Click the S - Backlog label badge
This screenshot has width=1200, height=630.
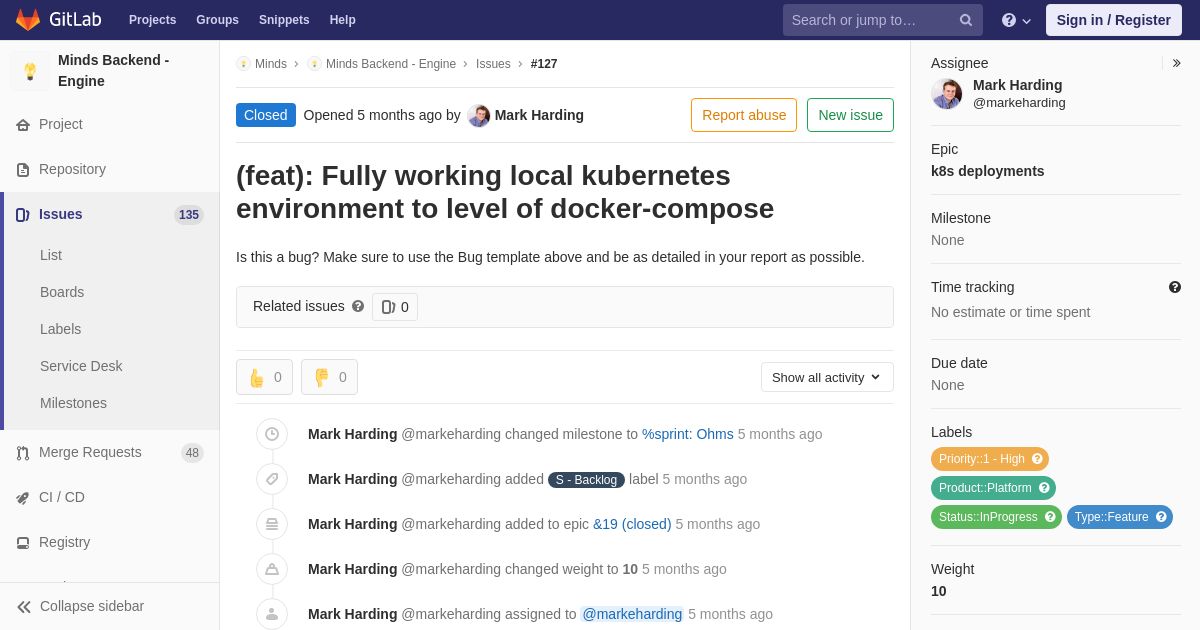point(586,480)
